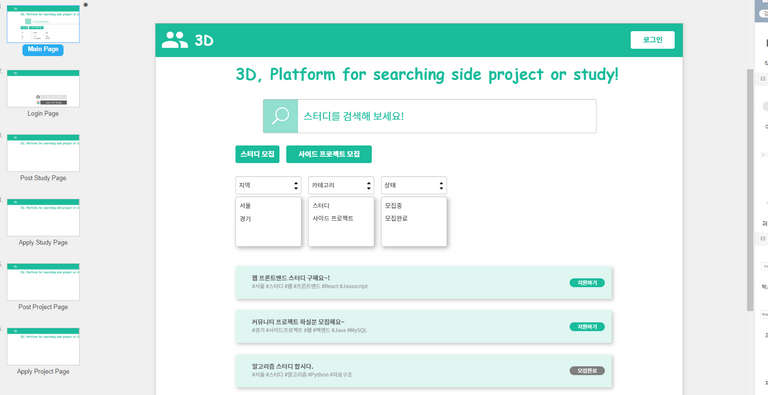768x395 pixels.
Task: Click the Post Study Page label
Action: [x=43, y=178]
